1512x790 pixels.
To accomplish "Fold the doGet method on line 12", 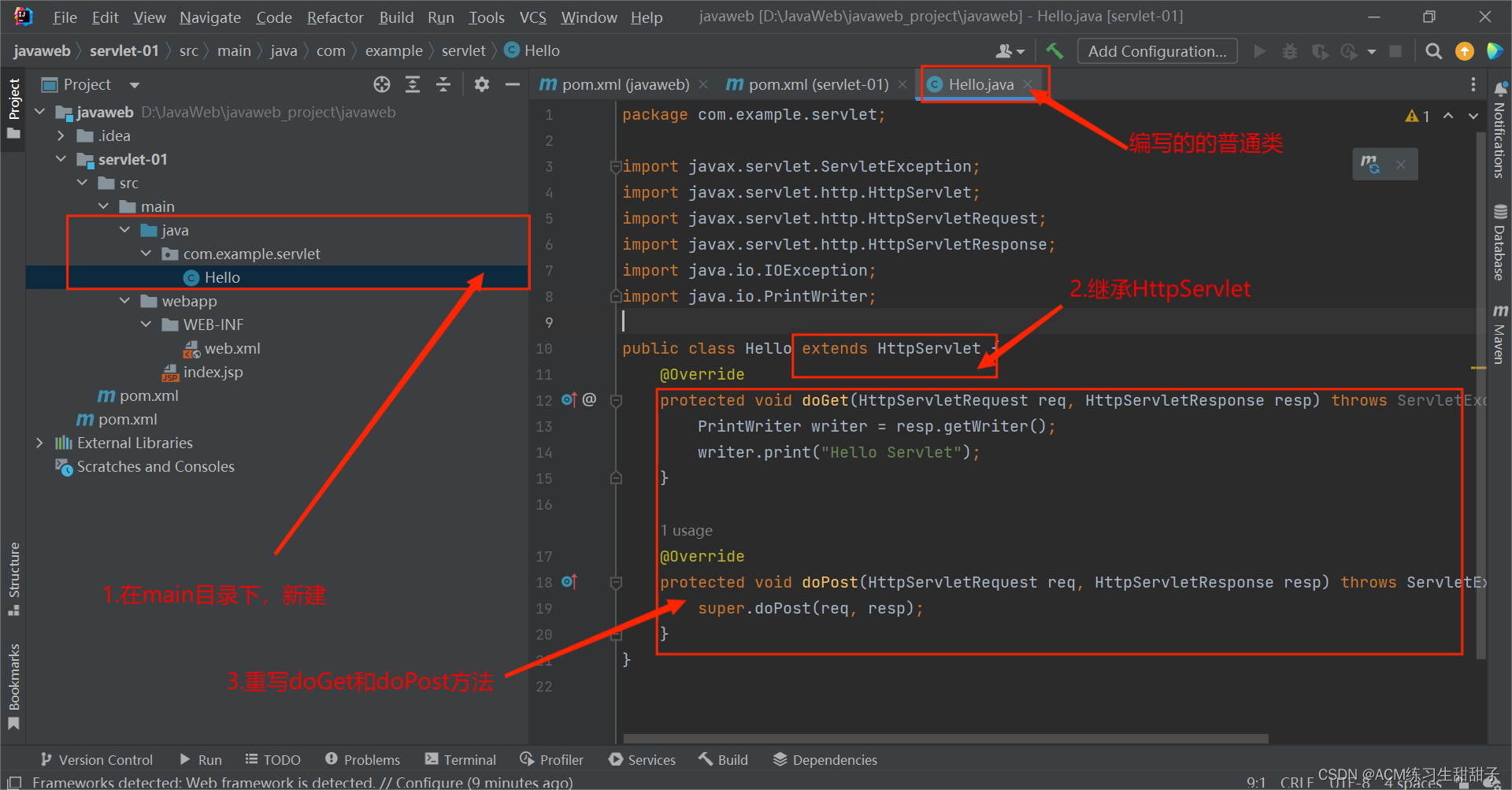I will [616, 400].
